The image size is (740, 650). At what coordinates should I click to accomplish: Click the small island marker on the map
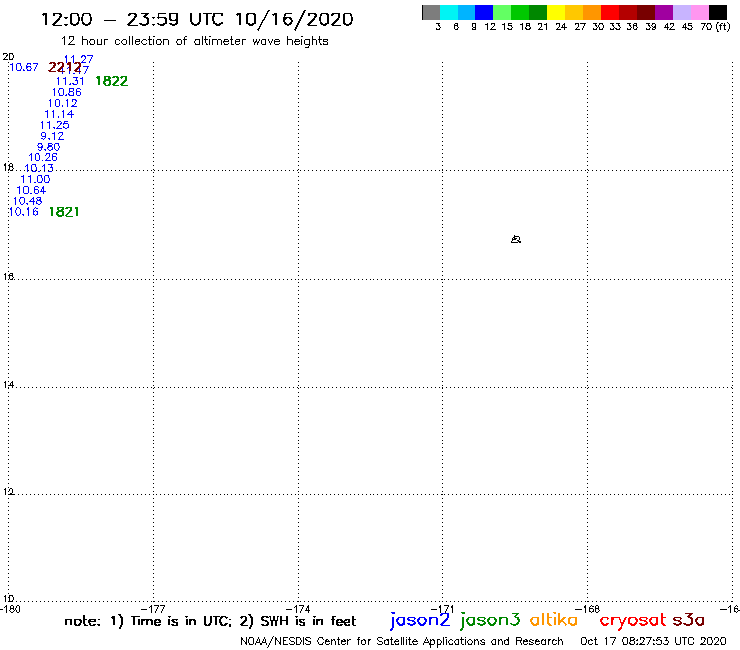[x=516, y=239]
